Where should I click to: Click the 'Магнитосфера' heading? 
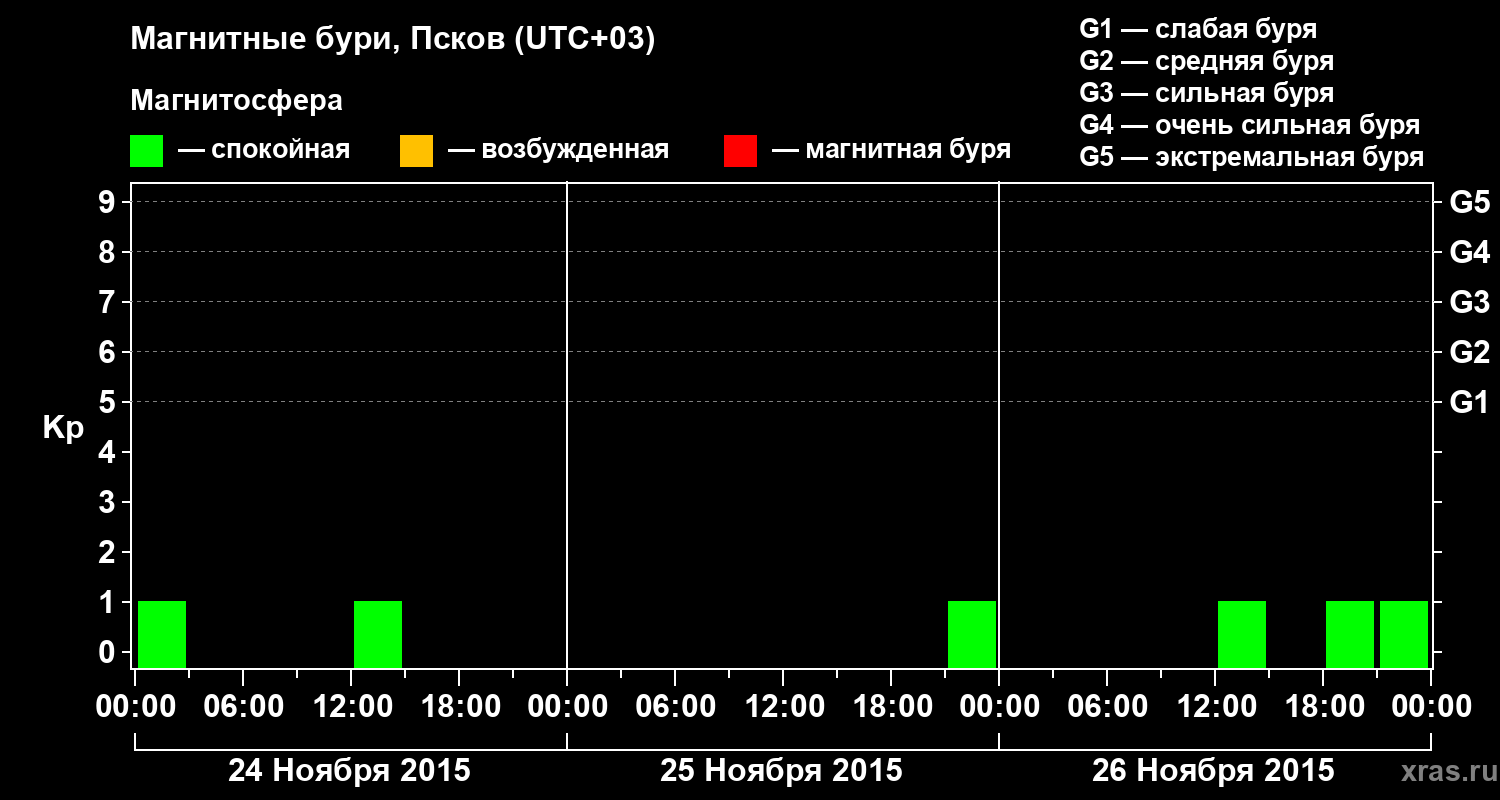pyautogui.click(x=236, y=101)
